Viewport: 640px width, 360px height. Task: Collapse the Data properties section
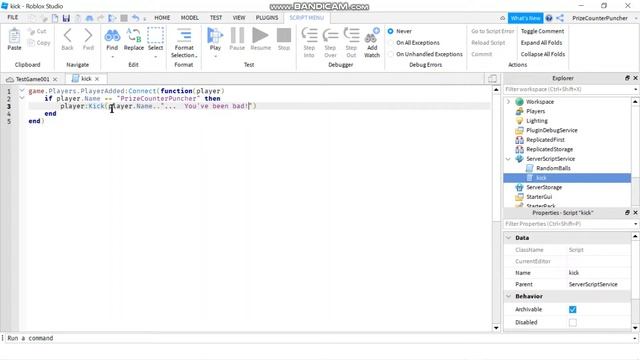[509, 238]
